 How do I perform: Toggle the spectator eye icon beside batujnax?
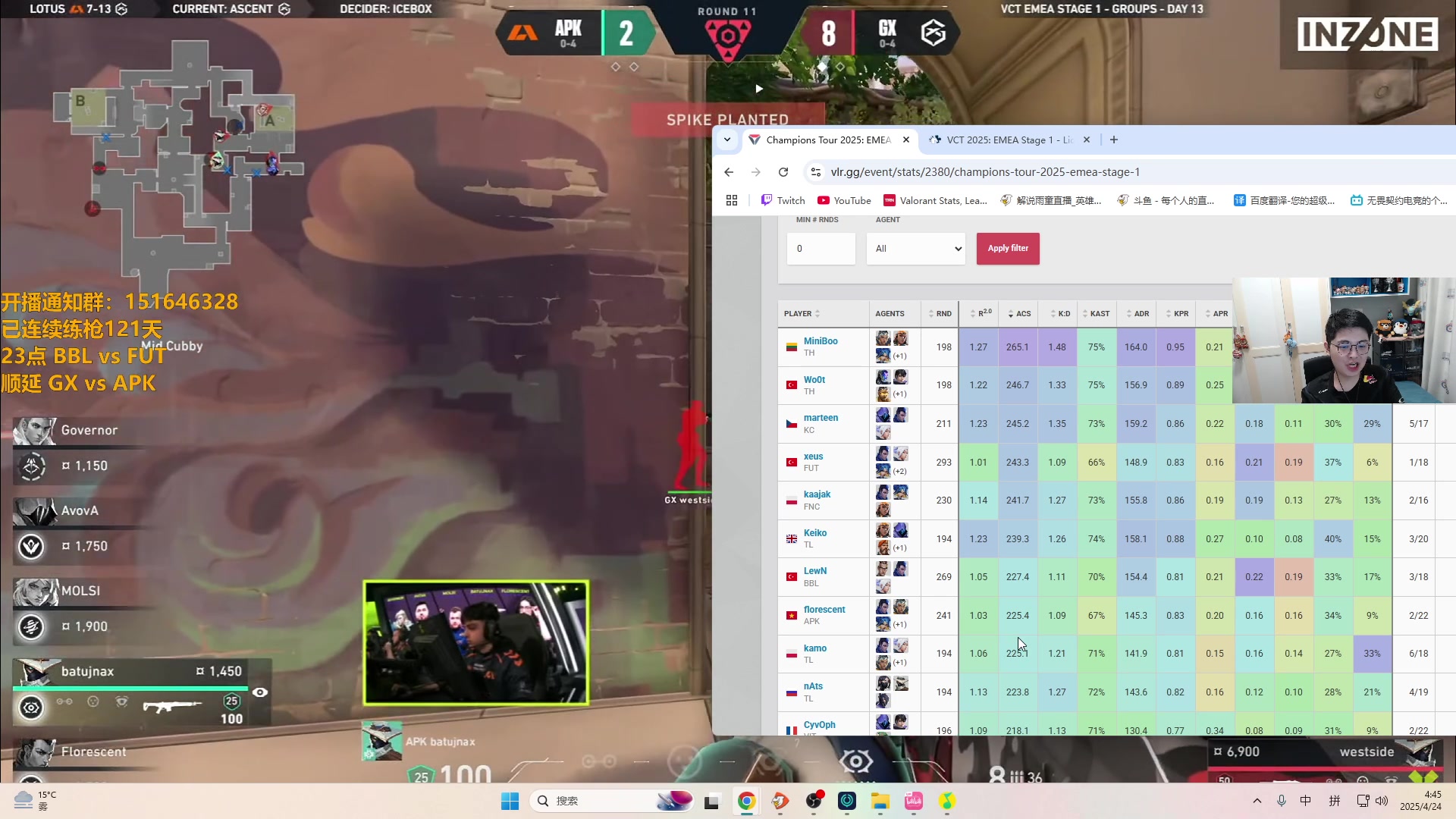pyautogui.click(x=259, y=692)
